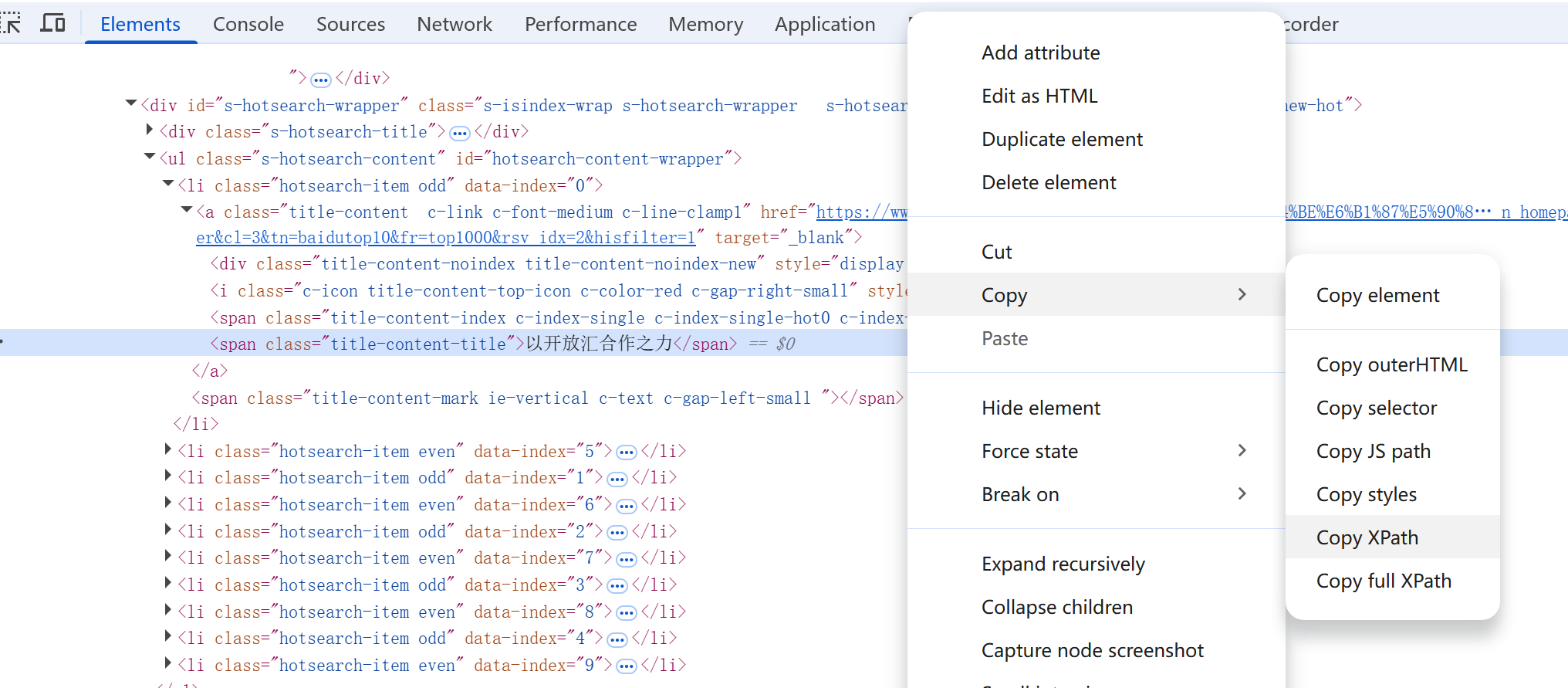Viewport: 1568px width, 688px height.
Task: Select the title-content-mark span node
Action: point(548,398)
